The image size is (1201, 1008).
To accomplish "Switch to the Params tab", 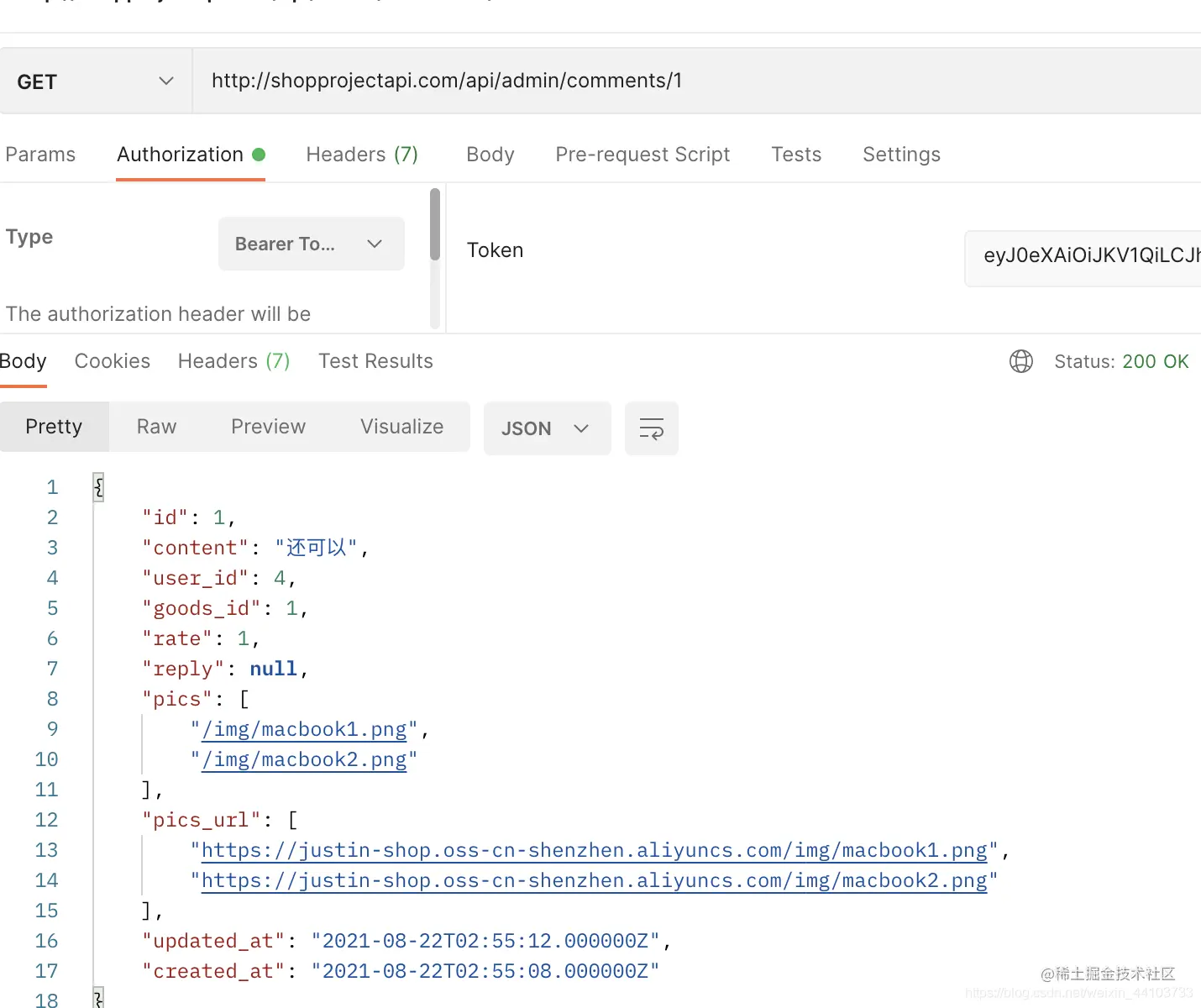I will tap(40, 155).
